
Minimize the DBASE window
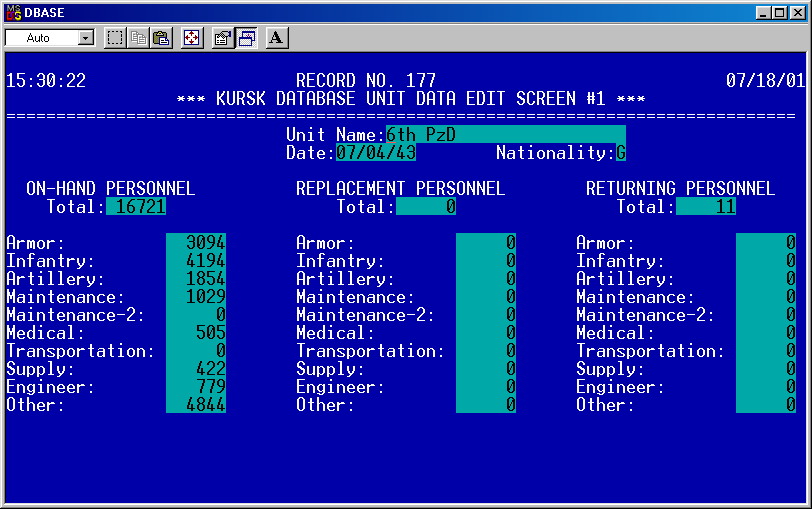coord(764,11)
